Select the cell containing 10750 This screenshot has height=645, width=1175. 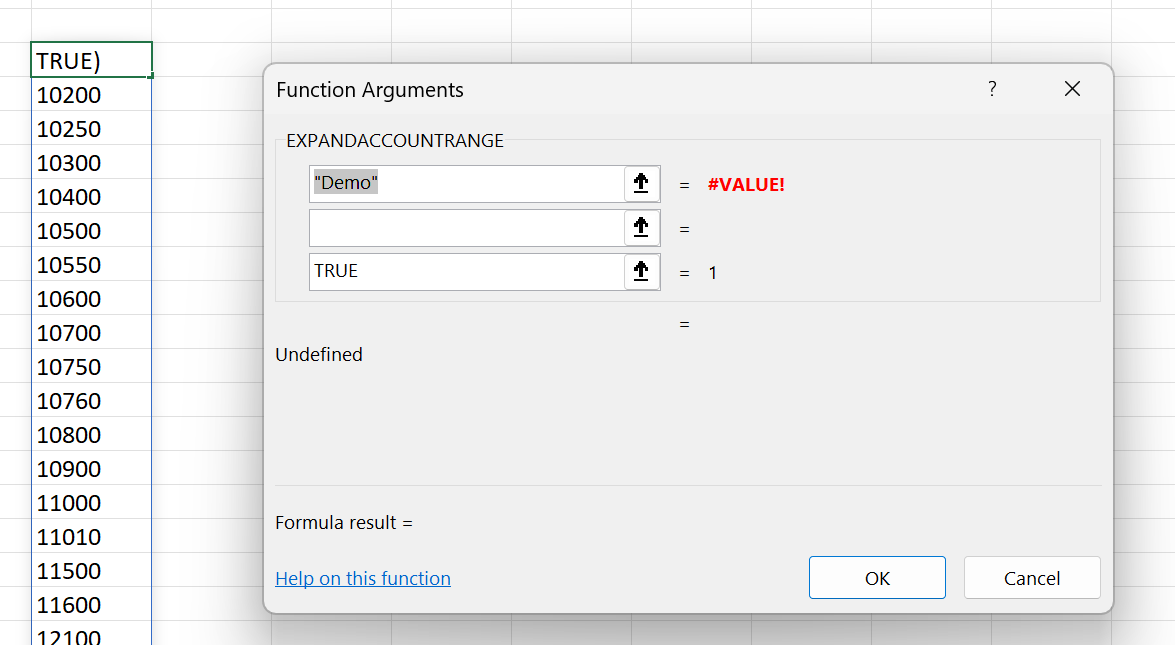point(91,366)
